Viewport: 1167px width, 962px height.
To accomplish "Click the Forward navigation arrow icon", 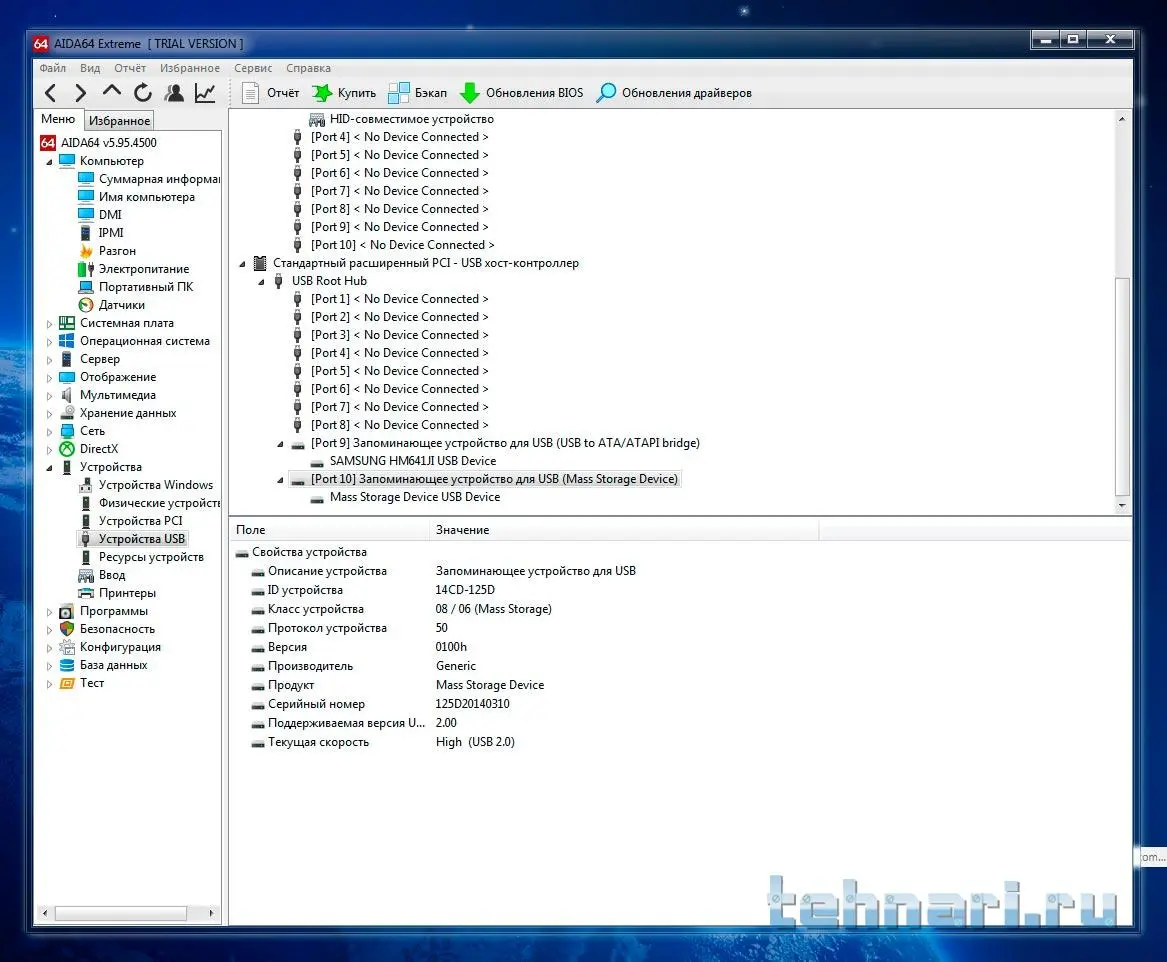I will tap(80, 93).
